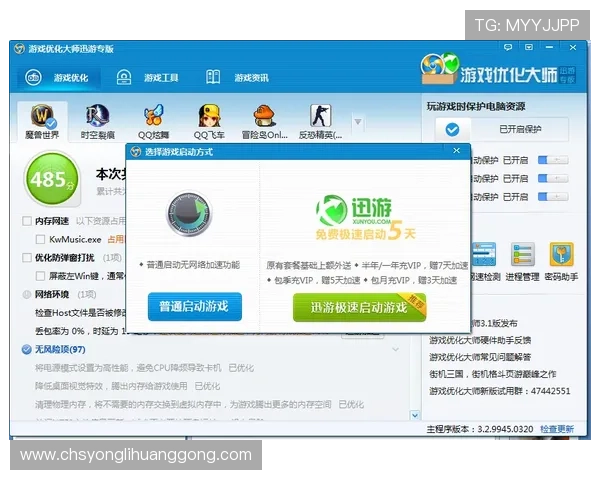Click the 游戏优化大师 logo at top right
Screen dimensions: 600x480
pos(497,70)
